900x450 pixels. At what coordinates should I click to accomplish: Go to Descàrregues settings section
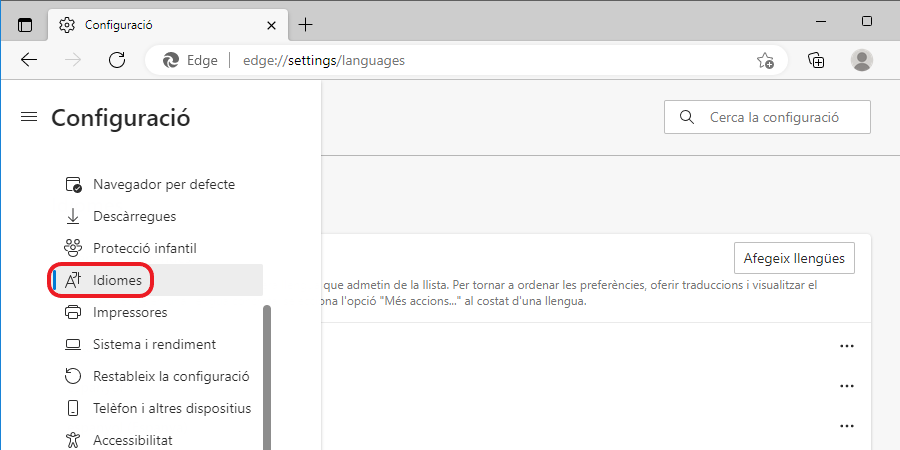(x=148, y=216)
